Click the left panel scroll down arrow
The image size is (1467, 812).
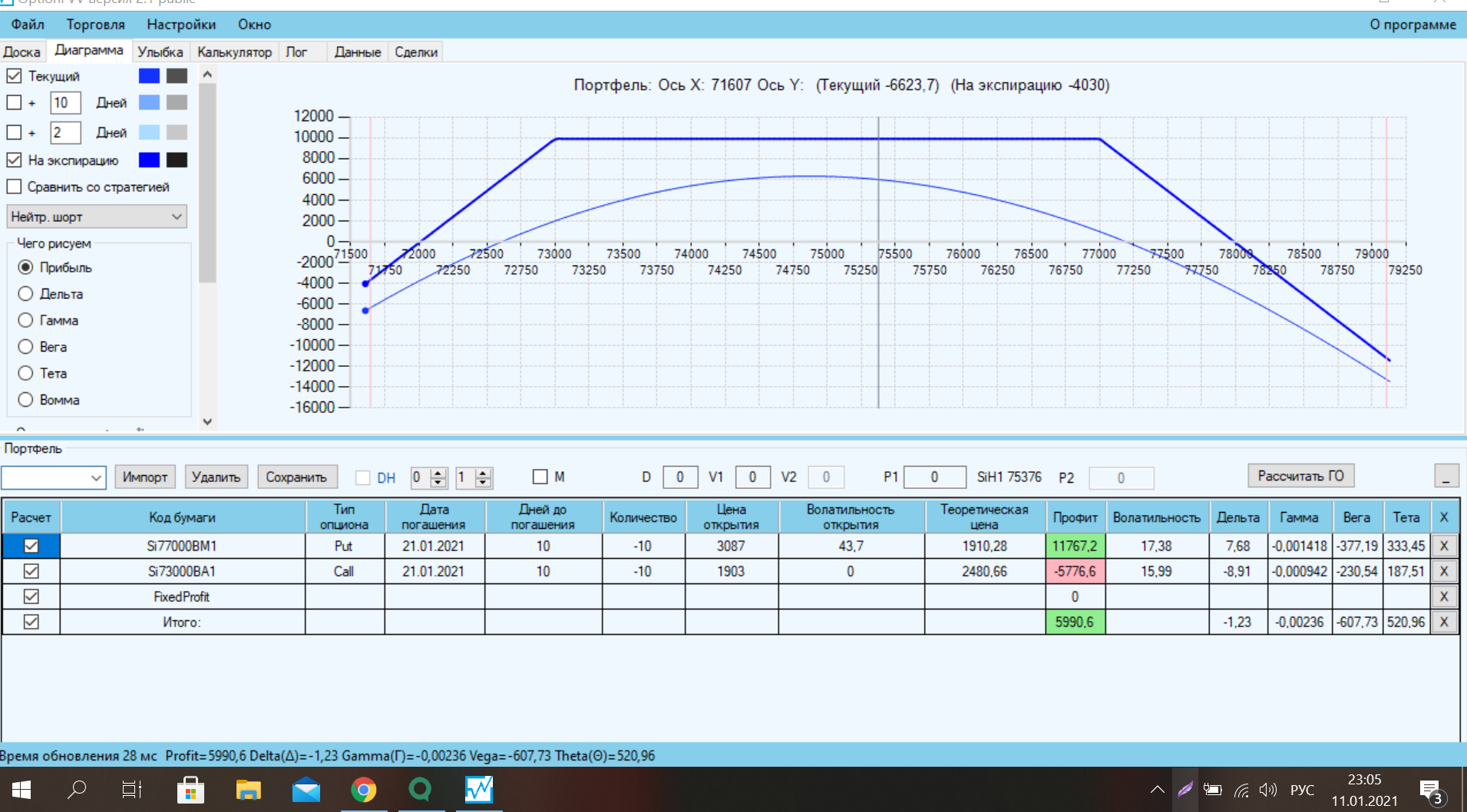(207, 421)
